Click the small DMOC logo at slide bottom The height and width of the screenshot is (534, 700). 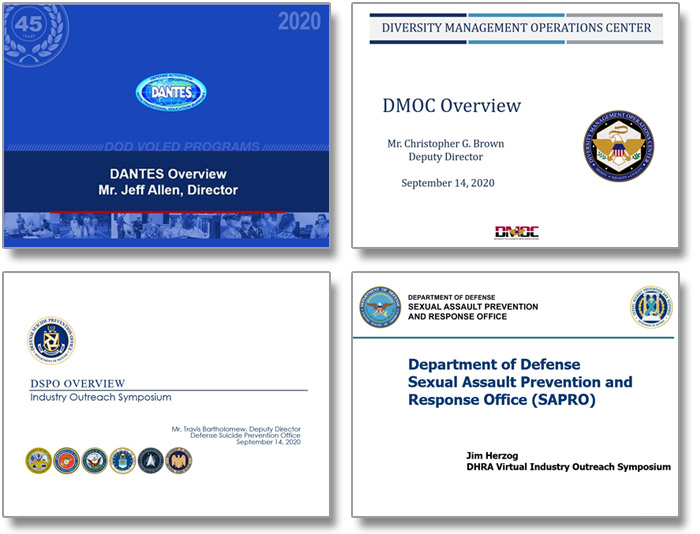point(517,232)
